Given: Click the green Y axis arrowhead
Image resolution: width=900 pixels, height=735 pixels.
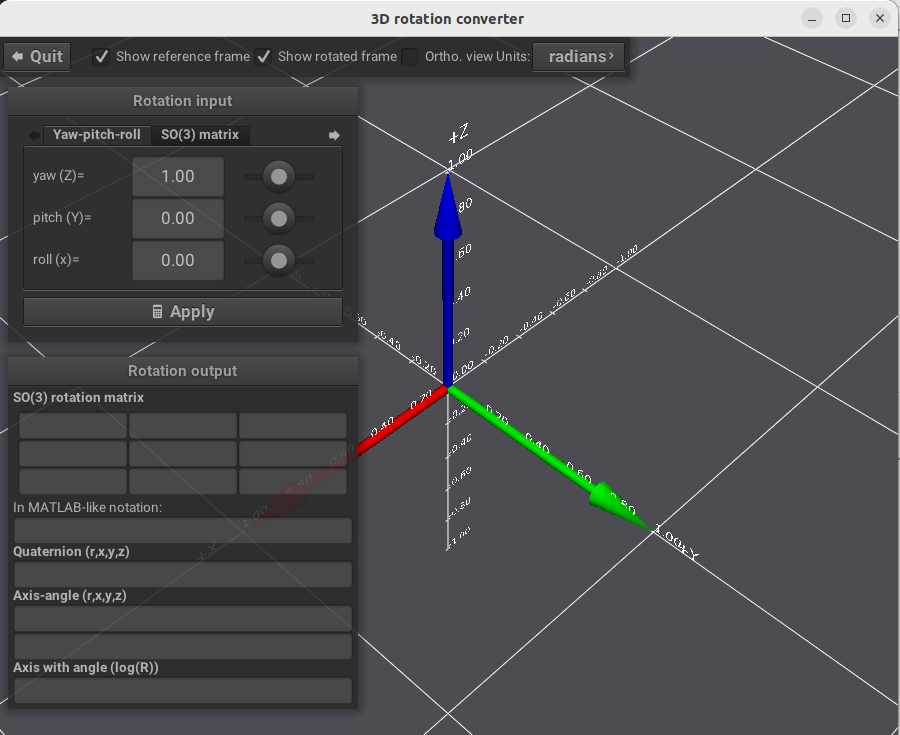Looking at the screenshot, I should click(620, 508).
